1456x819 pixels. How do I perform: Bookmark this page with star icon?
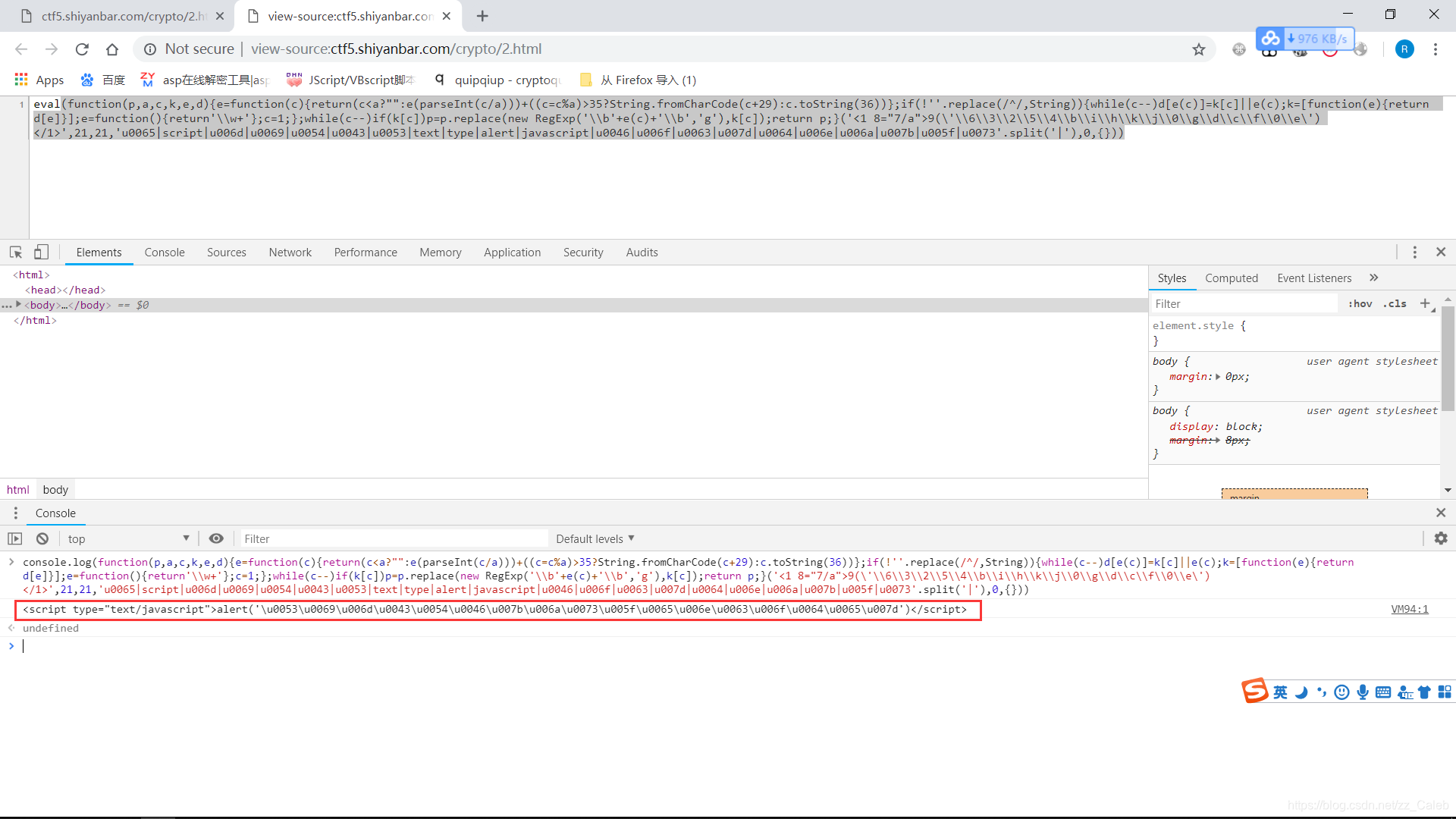tap(1198, 49)
